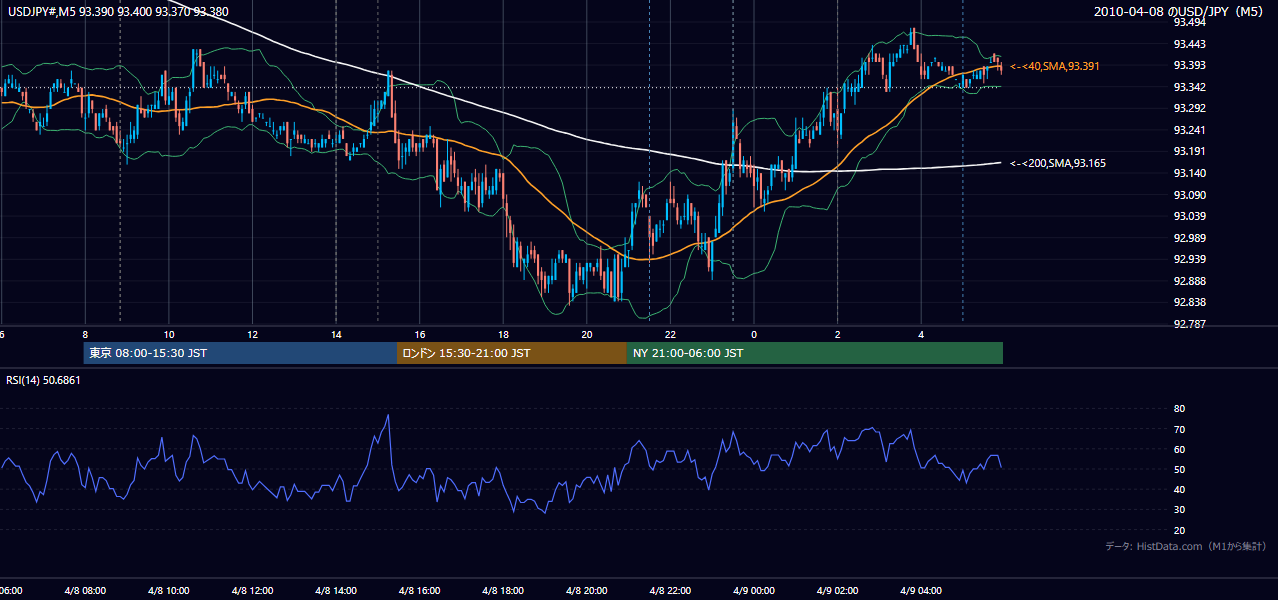Image resolution: width=1278 pixels, height=600 pixels.
Task: Click the USDJPY#,M5 header quote text
Action: 118,12
